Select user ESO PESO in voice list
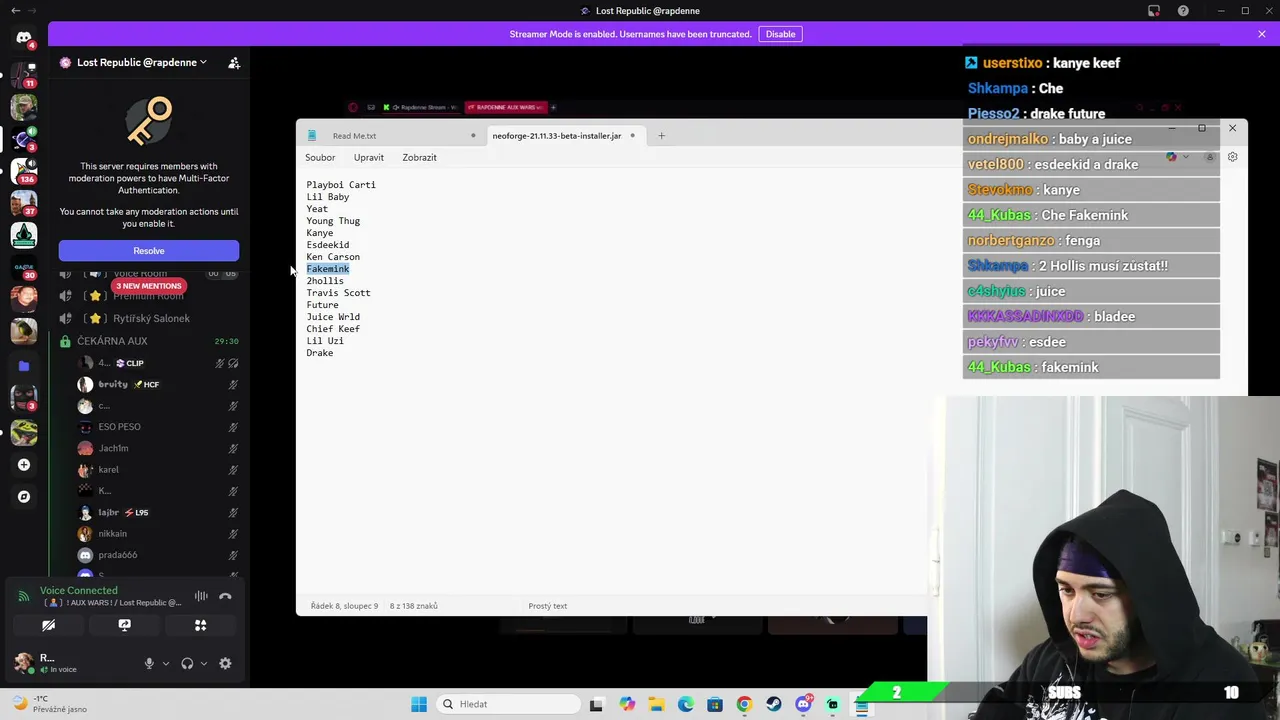This screenshot has width=1280, height=720. click(119, 427)
